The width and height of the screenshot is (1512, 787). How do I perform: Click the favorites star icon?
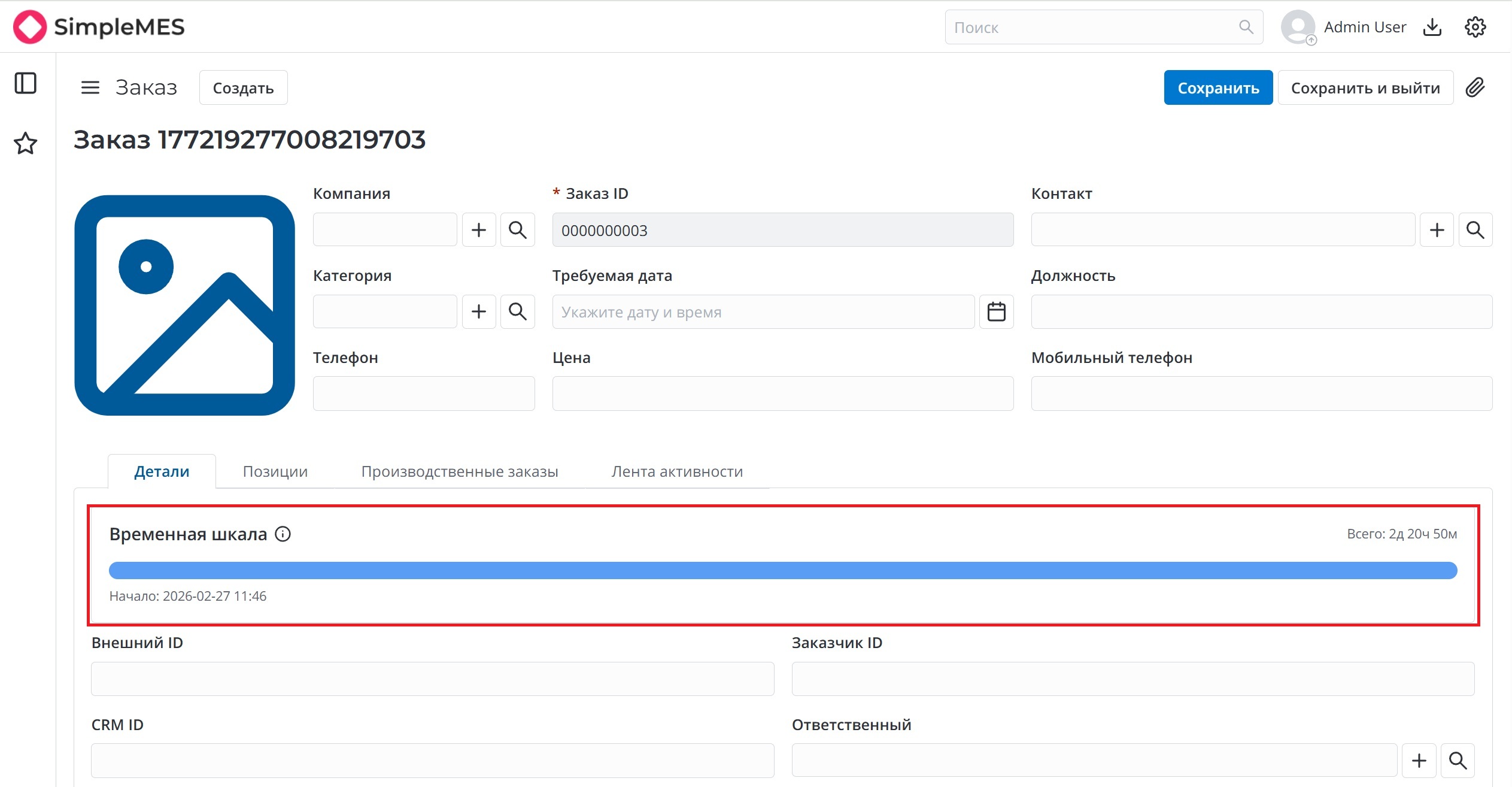pos(25,143)
